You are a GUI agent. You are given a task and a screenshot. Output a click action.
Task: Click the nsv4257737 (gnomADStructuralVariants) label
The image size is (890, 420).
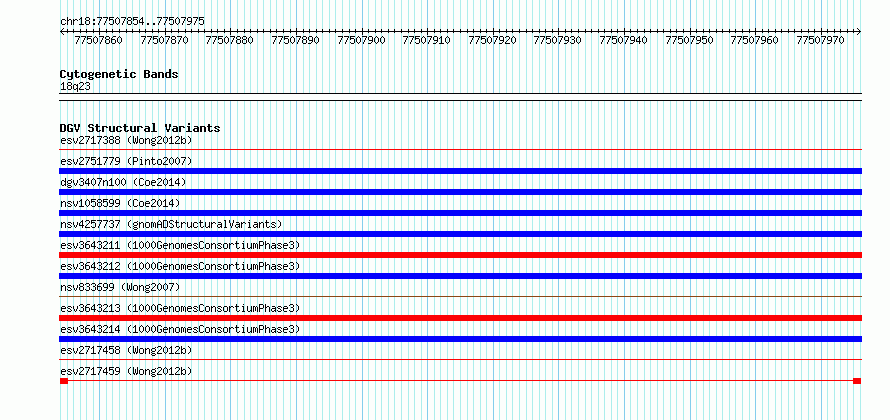click(x=171, y=224)
